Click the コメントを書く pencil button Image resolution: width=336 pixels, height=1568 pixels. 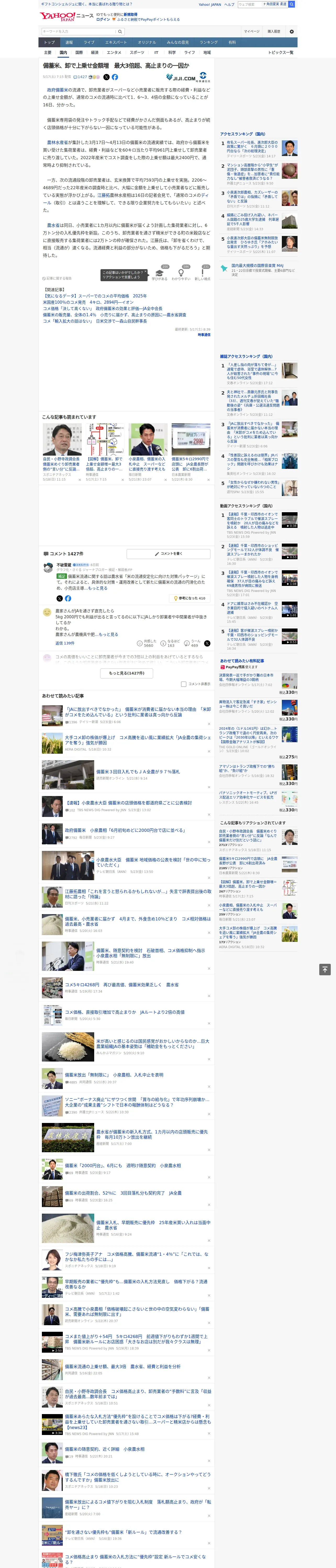click(169, 554)
